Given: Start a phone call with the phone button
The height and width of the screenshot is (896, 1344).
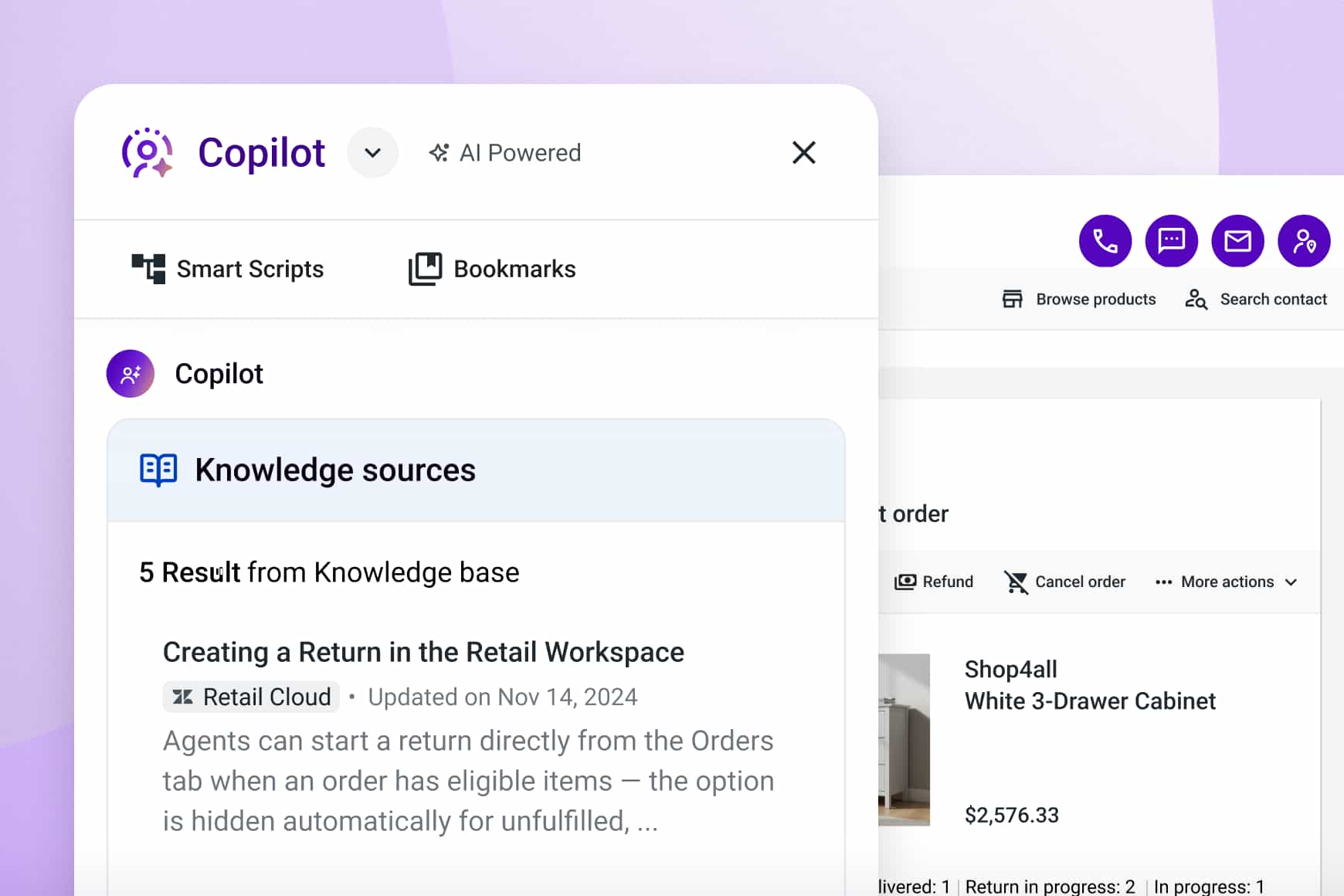Looking at the screenshot, I should pyautogui.click(x=1105, y=241).
